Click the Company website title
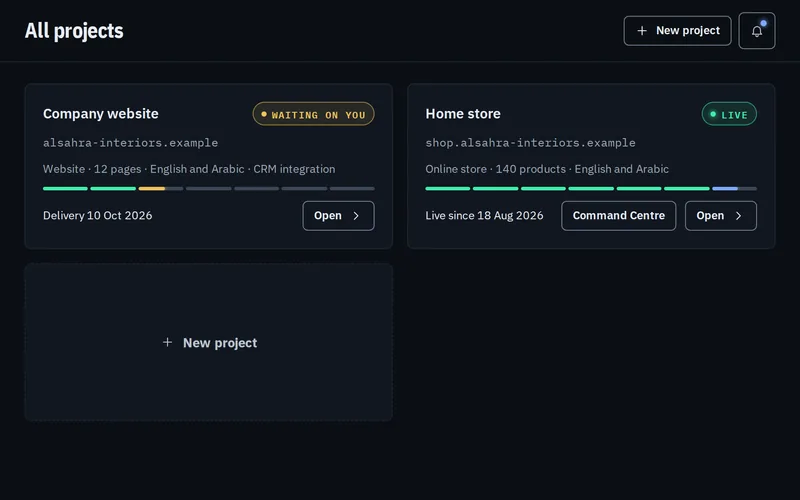Viewport: 800px width, 500px height. point(101,114)
